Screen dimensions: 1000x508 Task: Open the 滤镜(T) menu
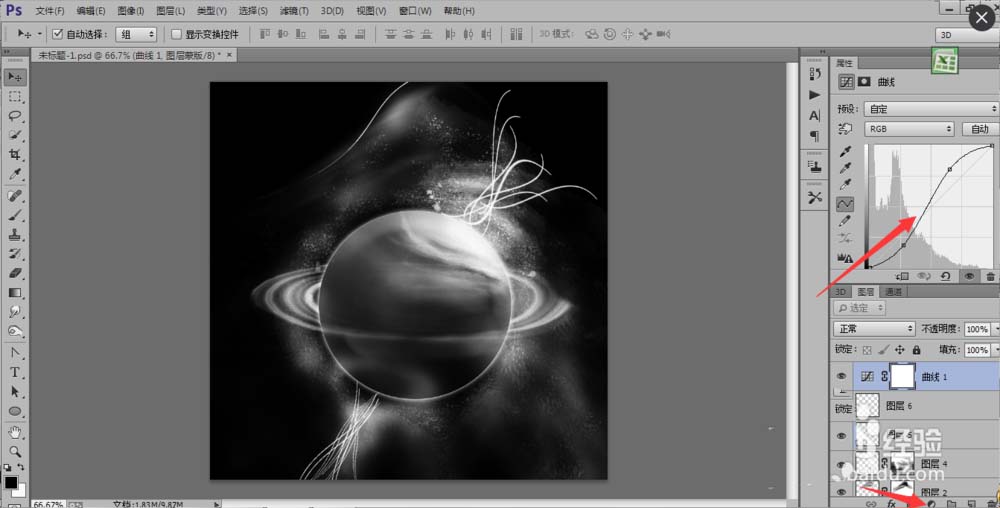point(294,11)
